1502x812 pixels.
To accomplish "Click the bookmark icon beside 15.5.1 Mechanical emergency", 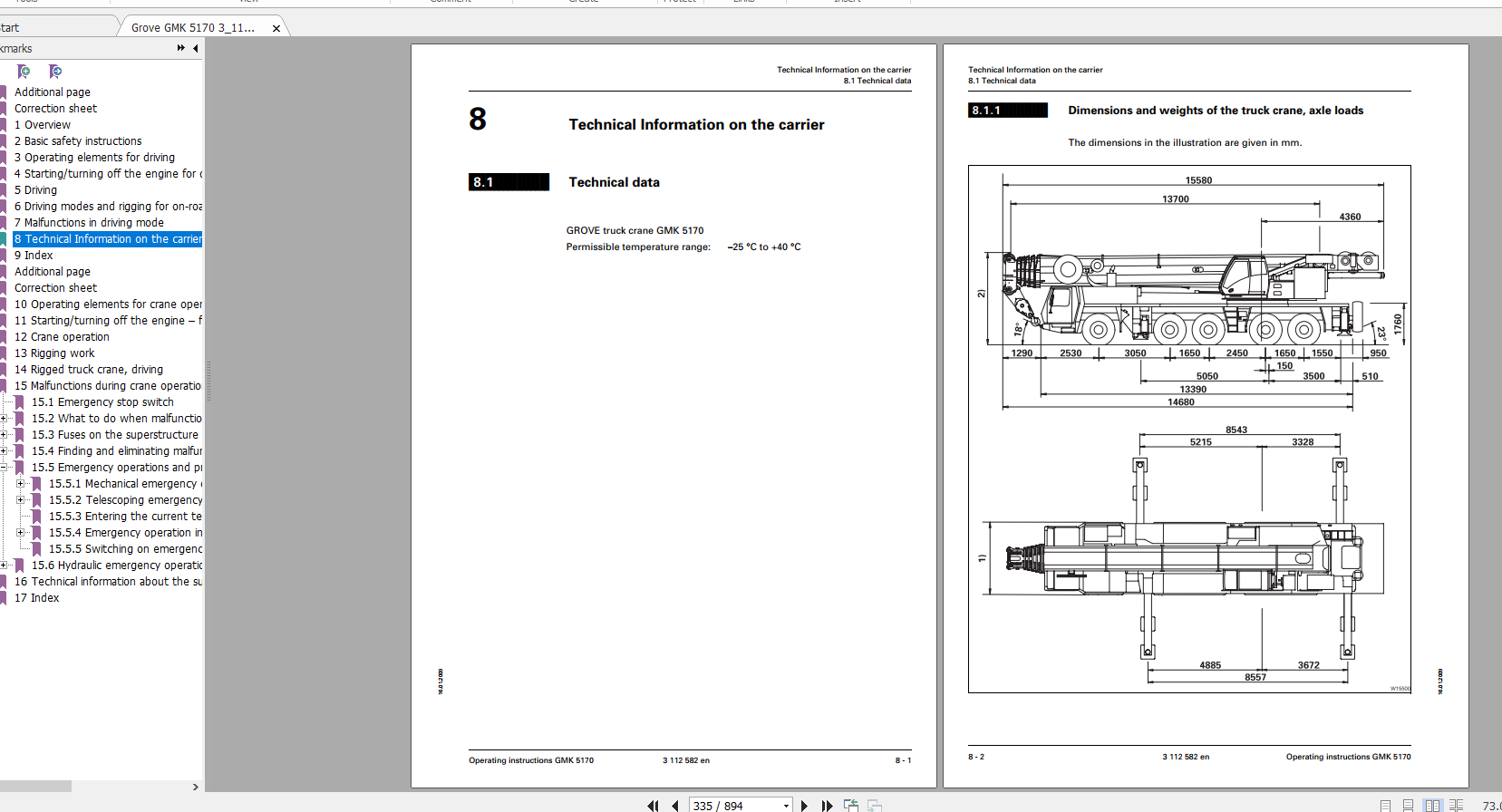I will point(36,484).
